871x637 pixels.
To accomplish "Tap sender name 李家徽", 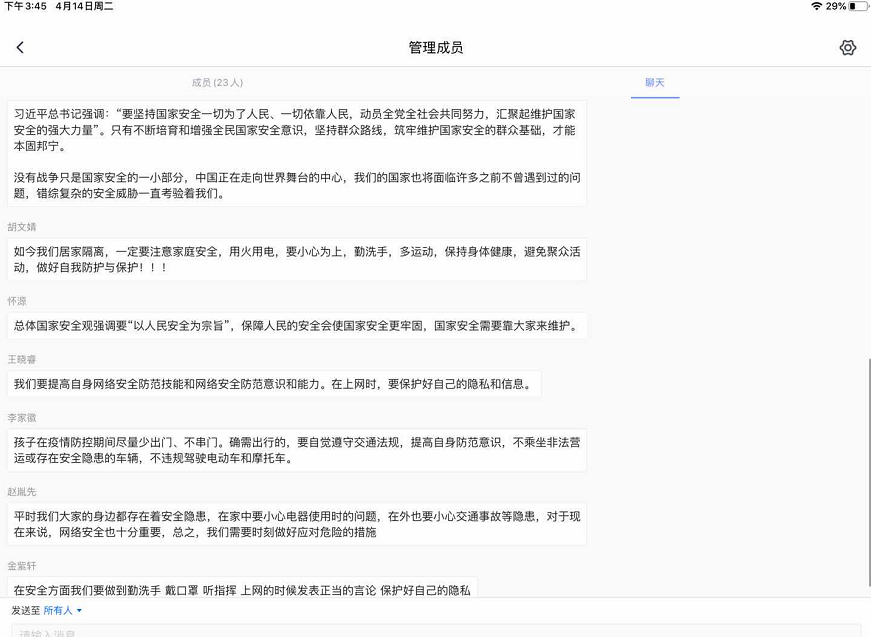I will pos(22,417).
